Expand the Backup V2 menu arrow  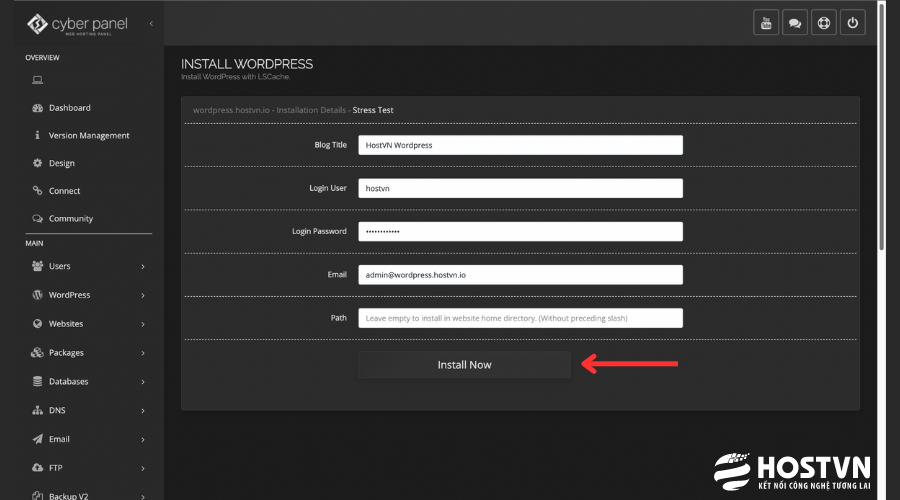coord(143,496)
